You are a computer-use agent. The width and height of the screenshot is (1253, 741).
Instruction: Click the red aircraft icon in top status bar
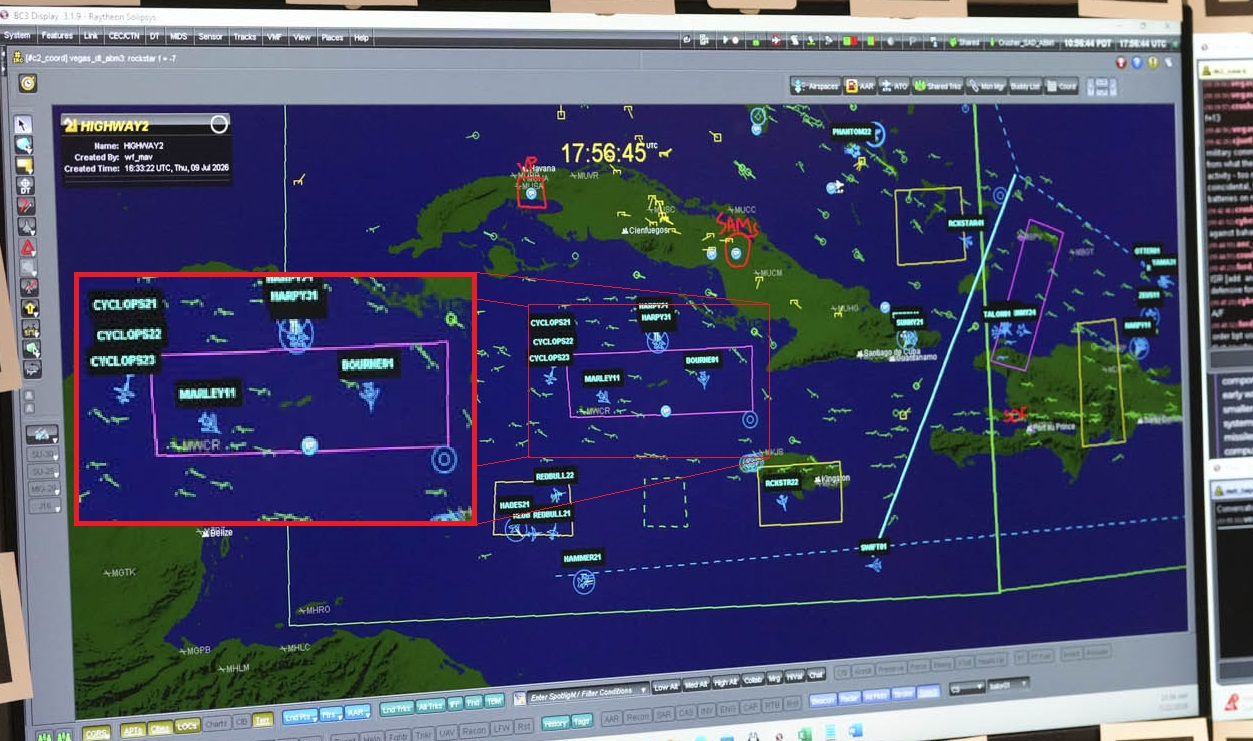(776, 41)
